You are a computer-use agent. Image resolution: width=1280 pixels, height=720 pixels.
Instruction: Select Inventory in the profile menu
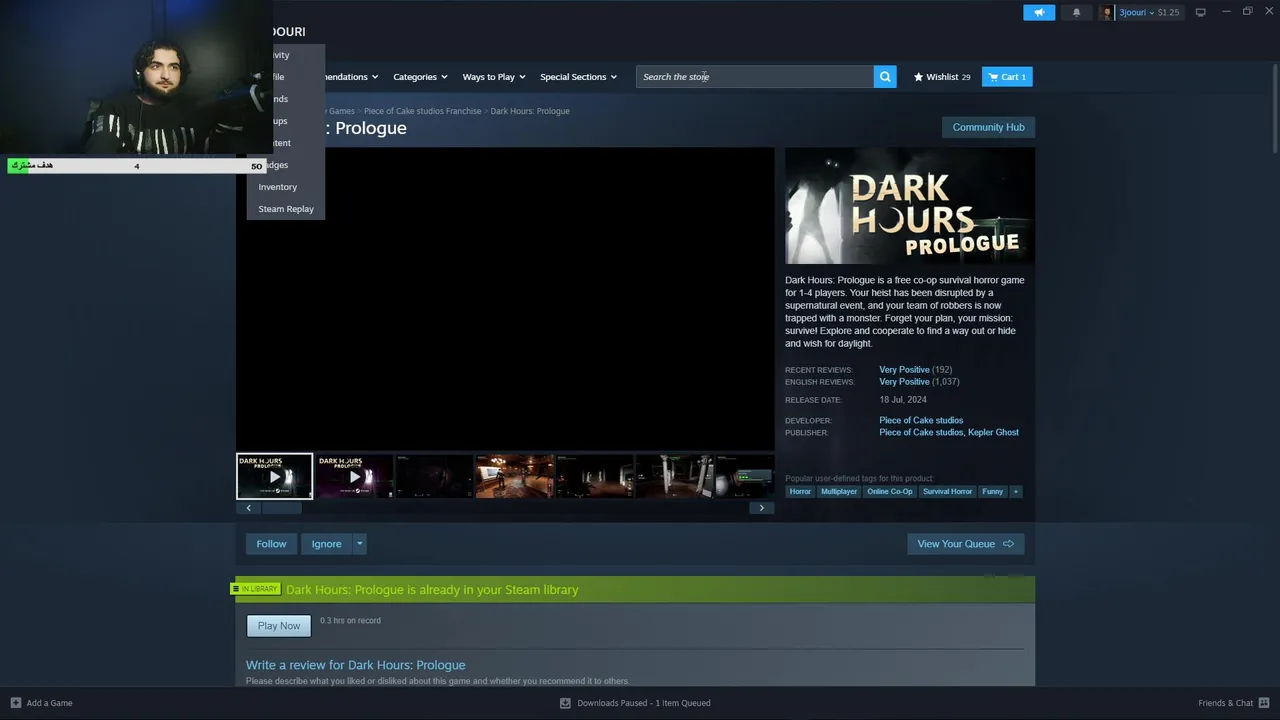pyautogui.click(x=278, y=187)
